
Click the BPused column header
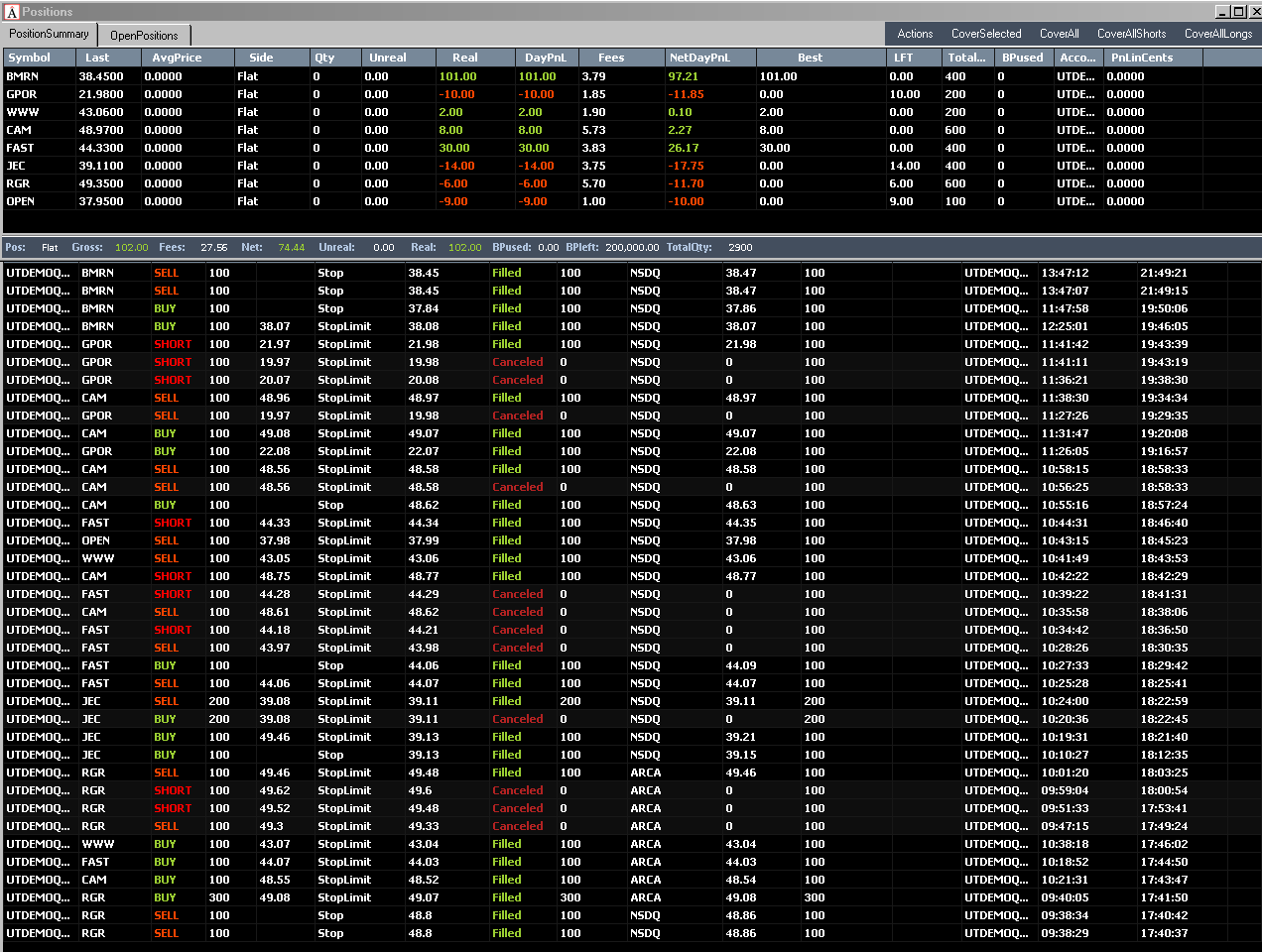(1022, 58)
